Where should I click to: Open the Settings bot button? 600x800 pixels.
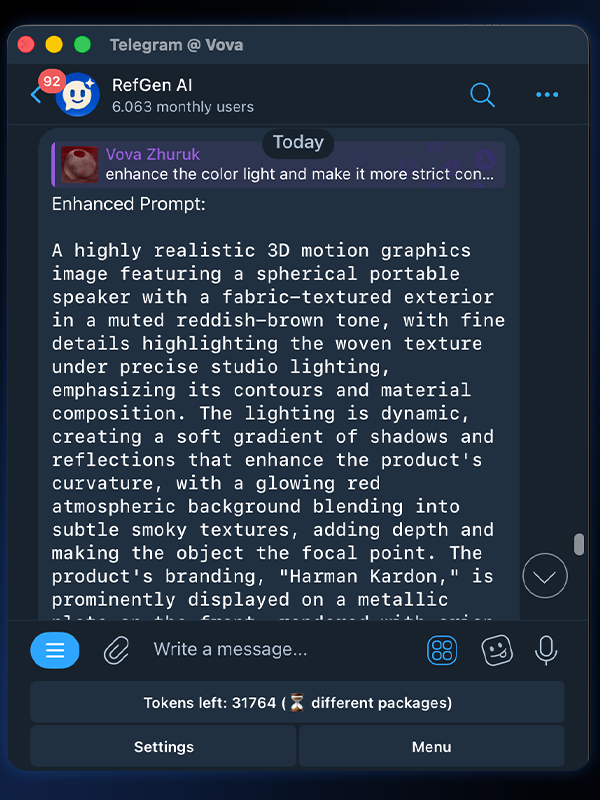[x=164, y=747]
